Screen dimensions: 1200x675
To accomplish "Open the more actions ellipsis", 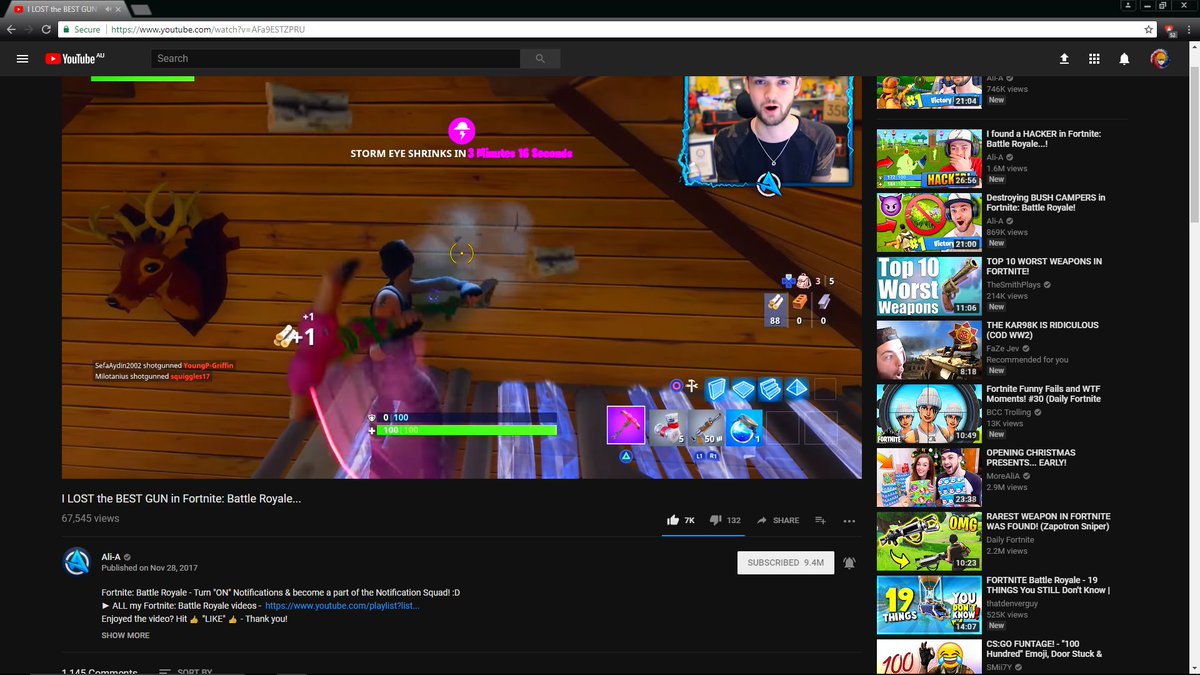I will tap(849, 520).
